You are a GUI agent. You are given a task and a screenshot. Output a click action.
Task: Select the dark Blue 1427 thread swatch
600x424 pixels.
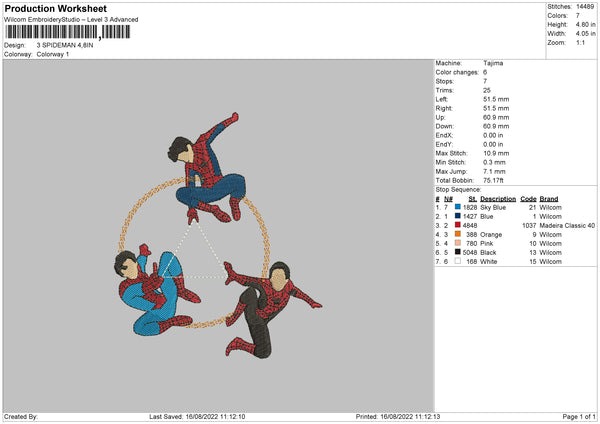coord(458,216)
